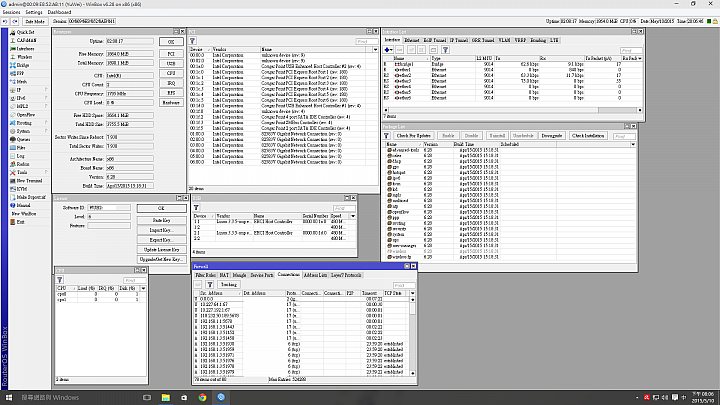Click the Downgrade button in Package List
The height and width of the screenshot is (405, 720).
pos(552,136)
